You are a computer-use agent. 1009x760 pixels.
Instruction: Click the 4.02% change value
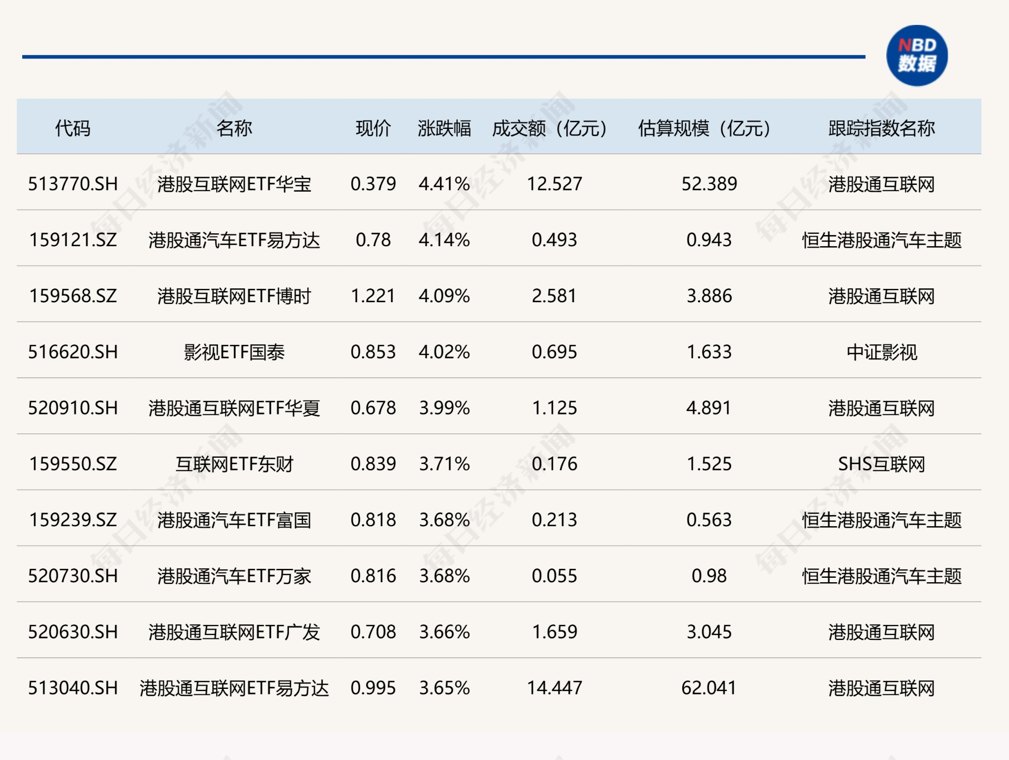(x=444, y=352)
